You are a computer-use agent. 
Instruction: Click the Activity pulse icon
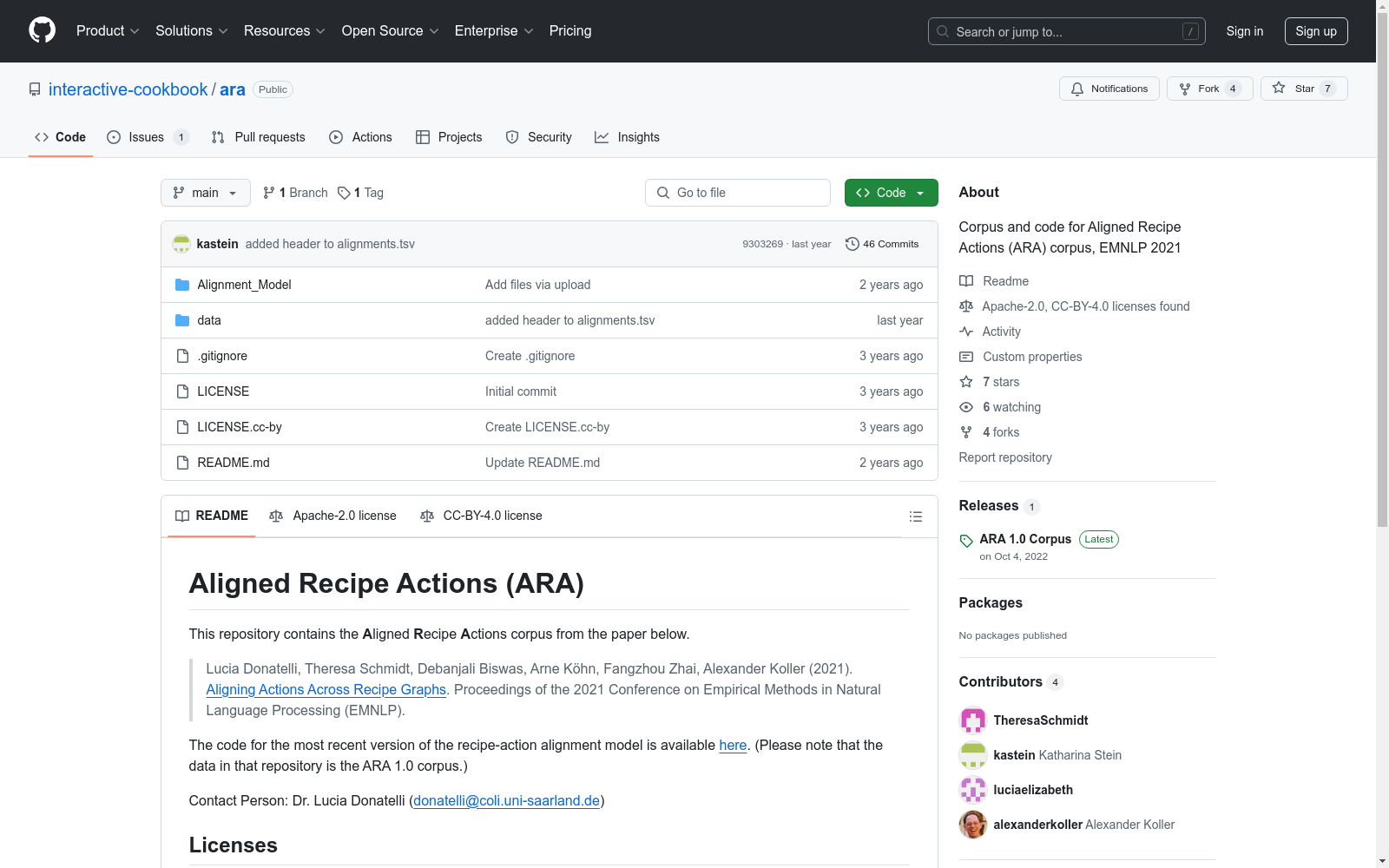(966, 332)
